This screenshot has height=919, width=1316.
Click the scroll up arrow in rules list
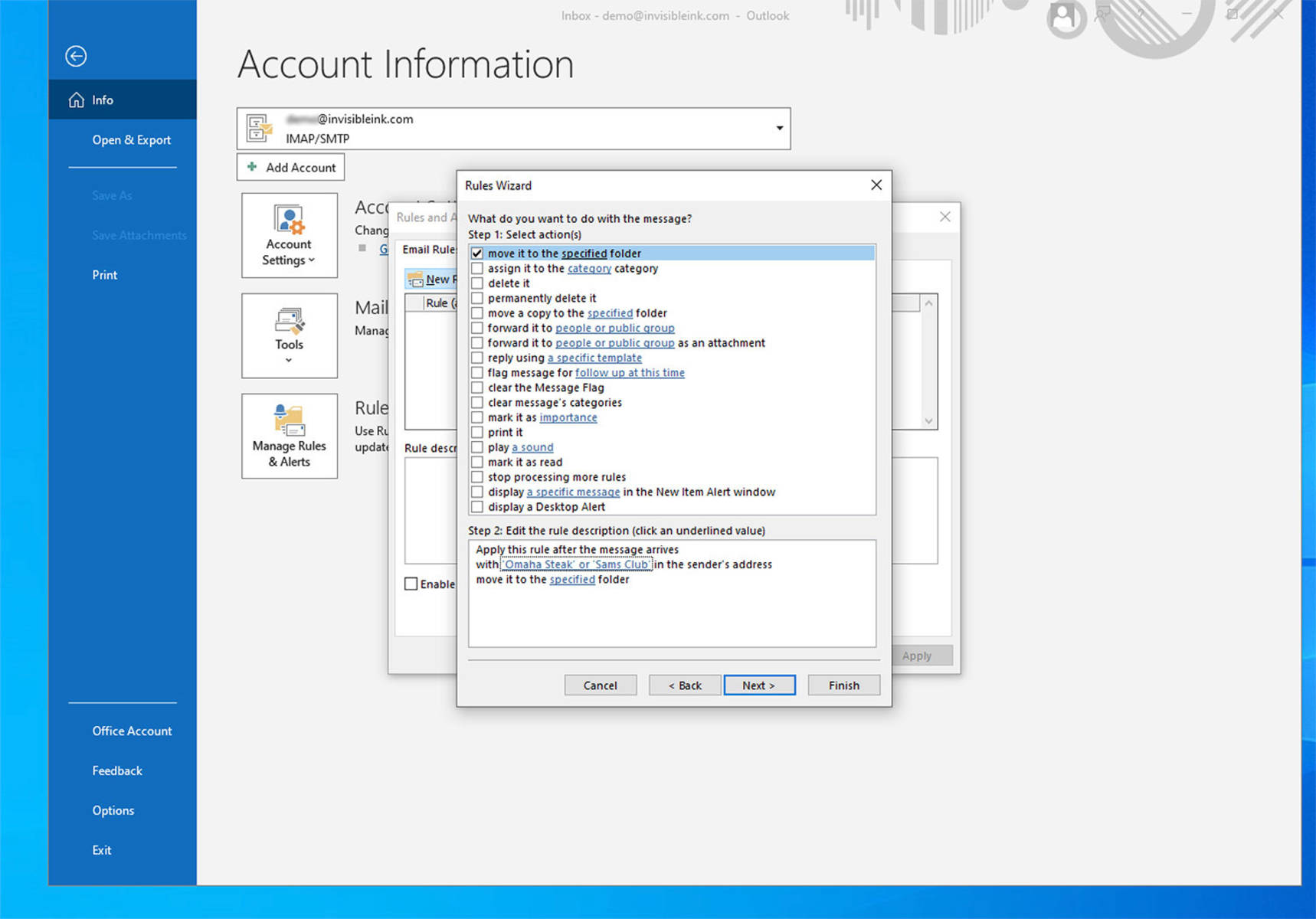(928, 303)
